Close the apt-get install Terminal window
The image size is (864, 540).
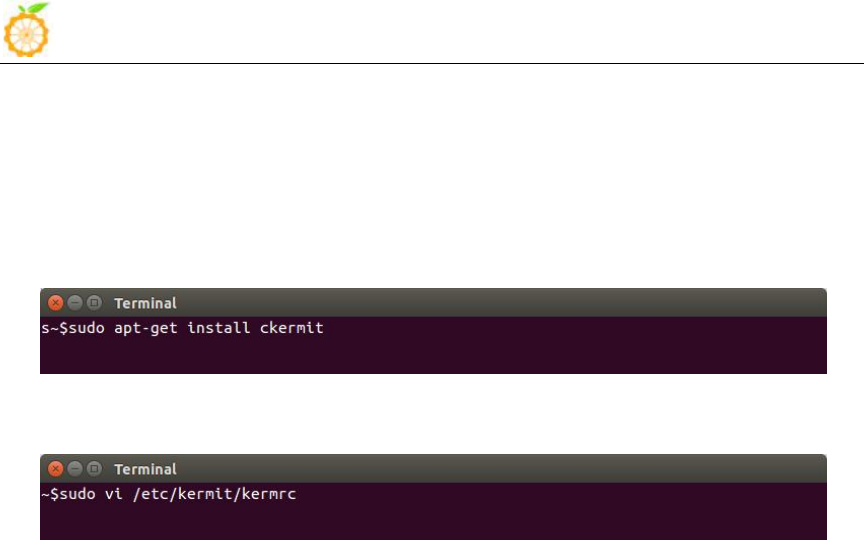[x=56, y=303]
